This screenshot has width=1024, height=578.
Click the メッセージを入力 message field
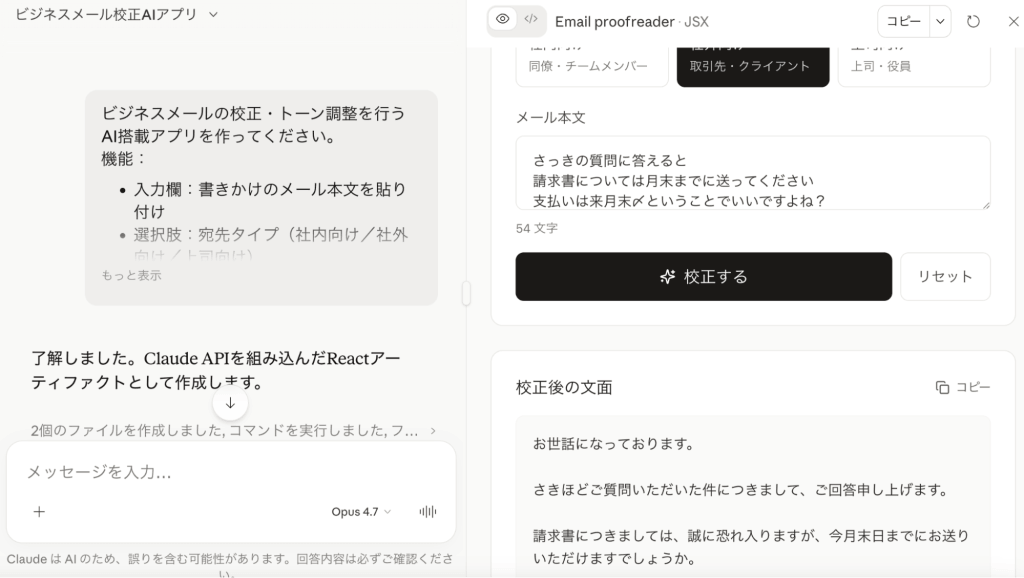(231, 472)
